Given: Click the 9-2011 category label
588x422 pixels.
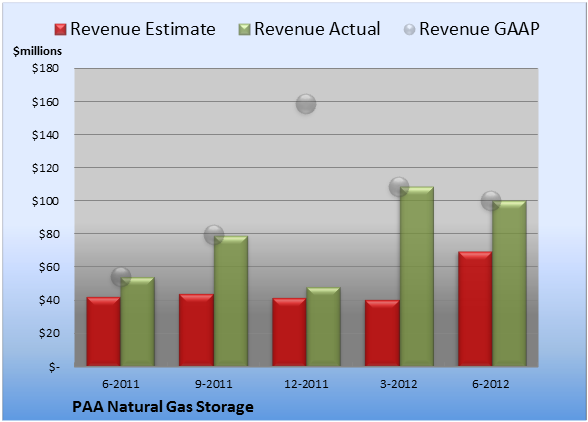Looking at the screenshot, I should (213, 384).
